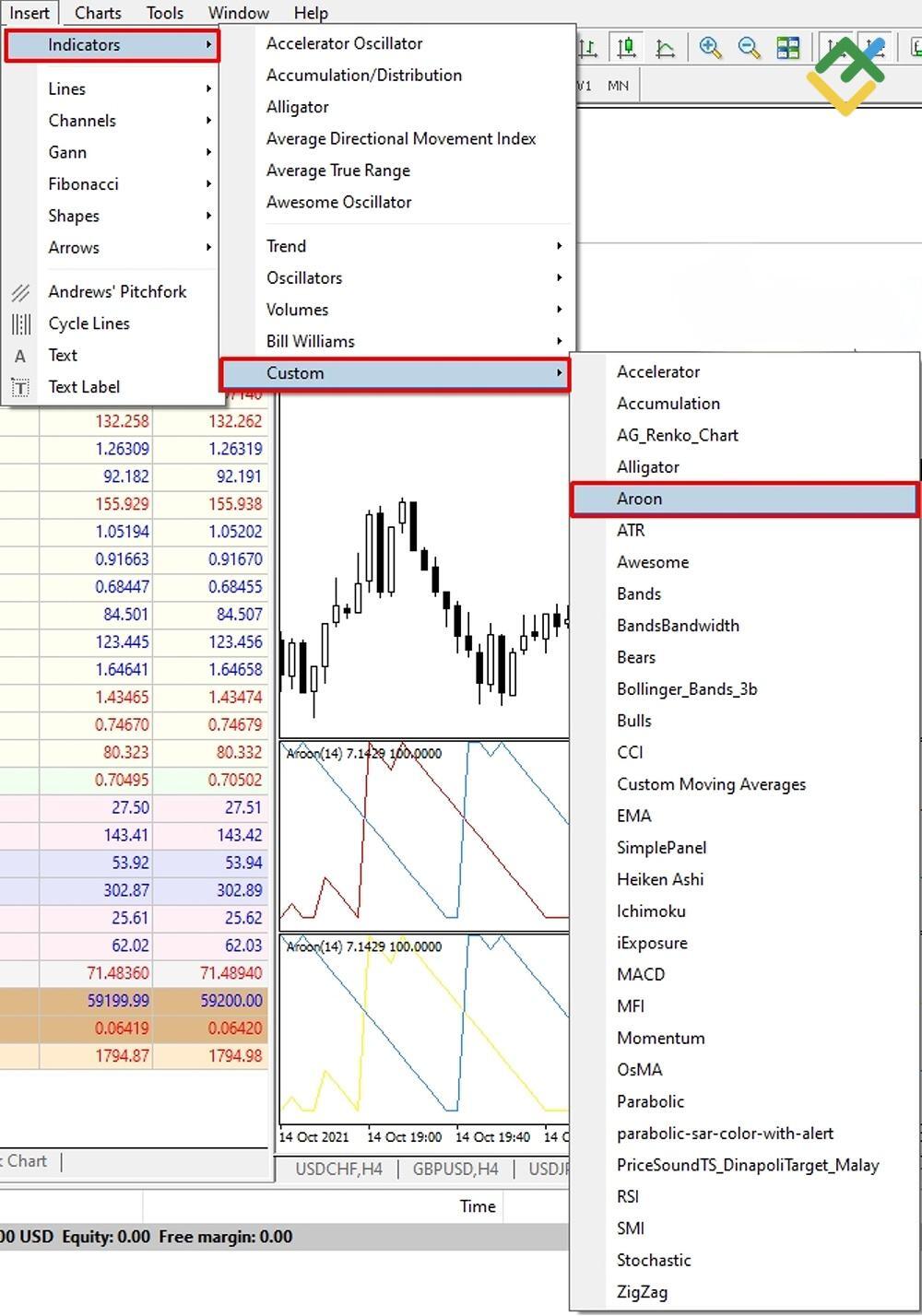The height and width of the screenshot is (1316, 922).
Task: Click the Time column header
Action: [478, 1206]
